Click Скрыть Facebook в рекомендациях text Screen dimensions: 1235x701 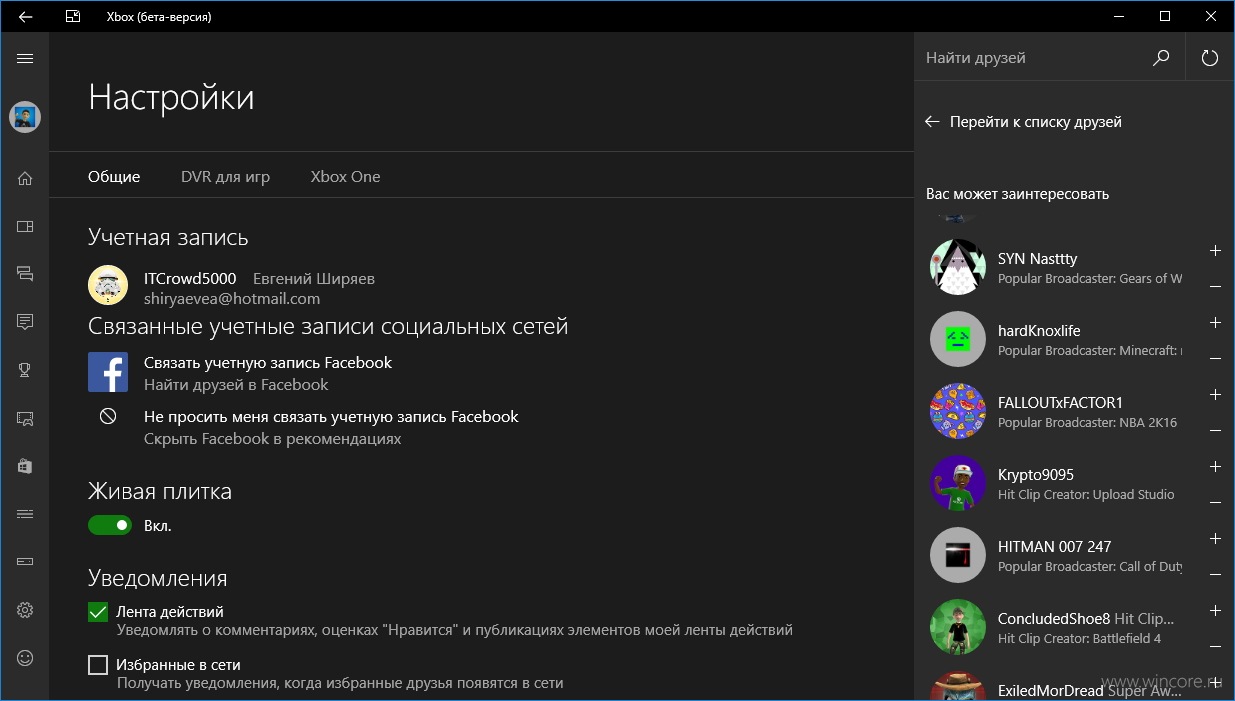click(272, 438)
